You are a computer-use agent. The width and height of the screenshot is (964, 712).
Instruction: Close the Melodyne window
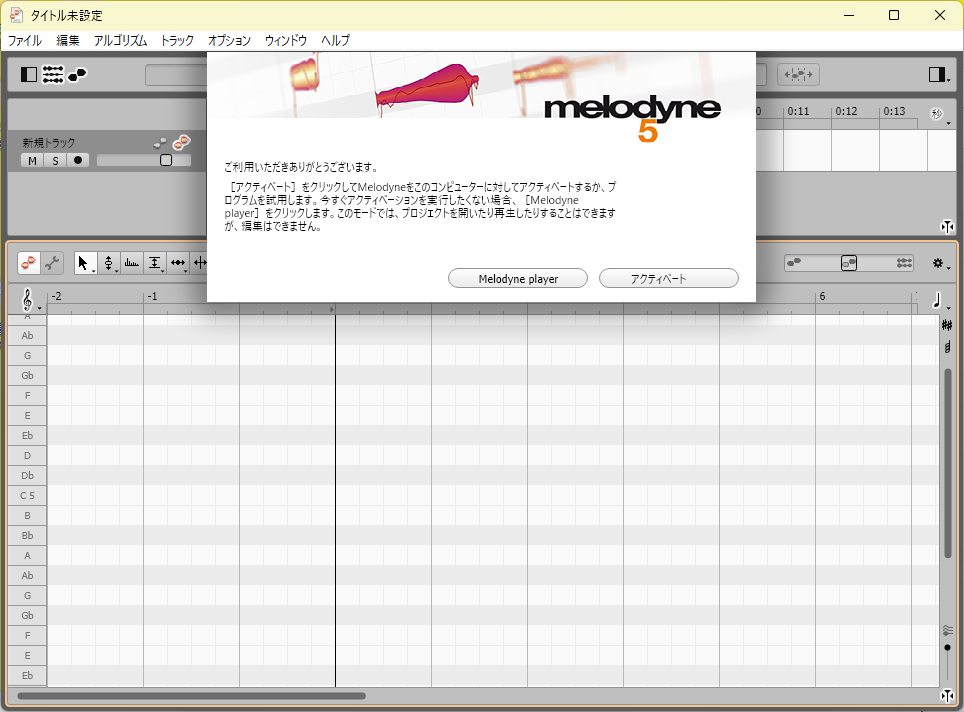939,15
